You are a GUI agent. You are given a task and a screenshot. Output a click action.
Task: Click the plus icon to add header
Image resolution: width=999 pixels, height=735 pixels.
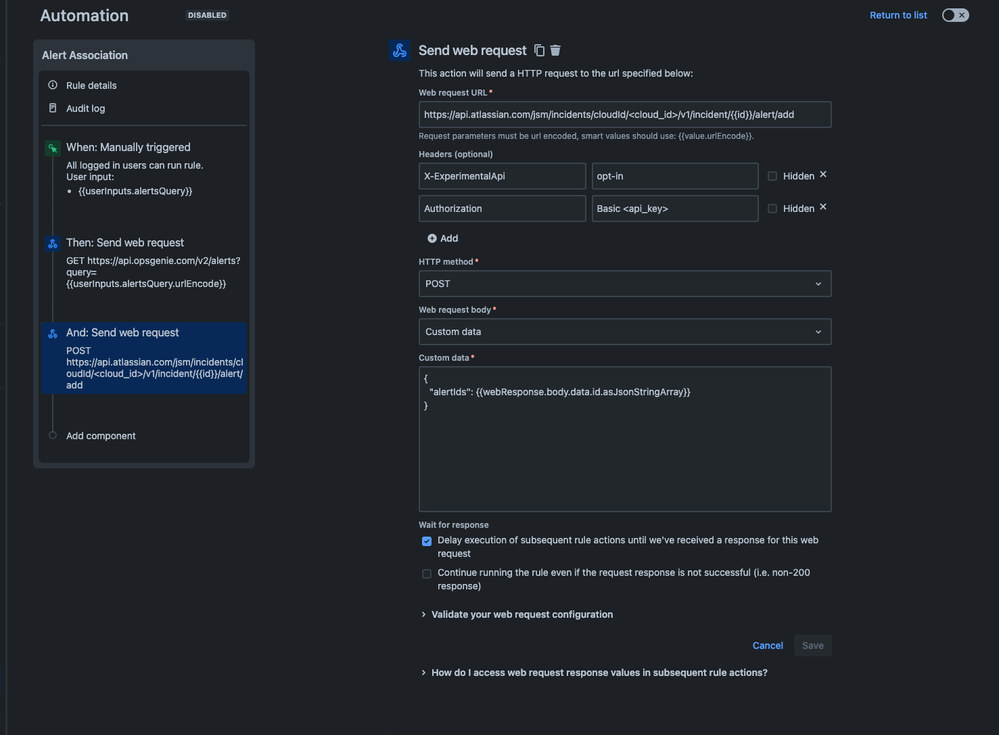[432, 238]
